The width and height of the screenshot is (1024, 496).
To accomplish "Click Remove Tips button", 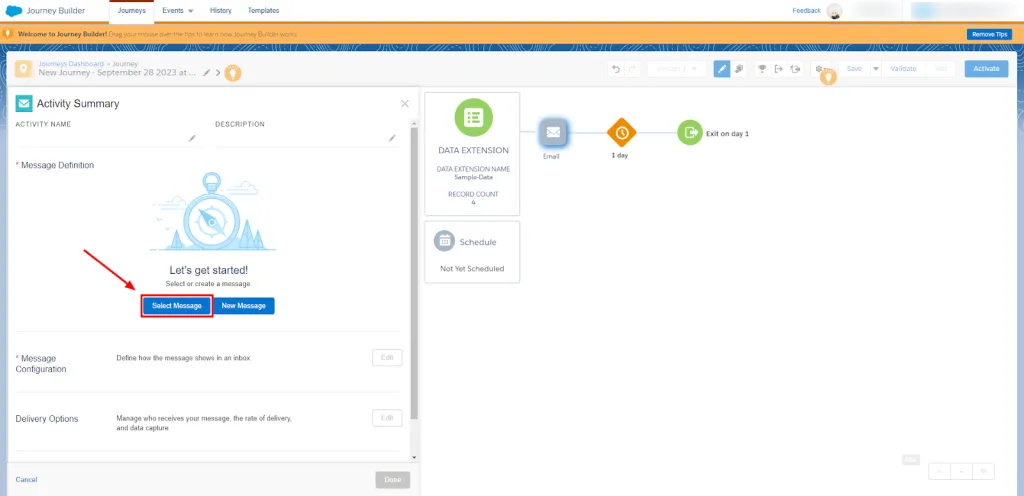I will [989, 34].
